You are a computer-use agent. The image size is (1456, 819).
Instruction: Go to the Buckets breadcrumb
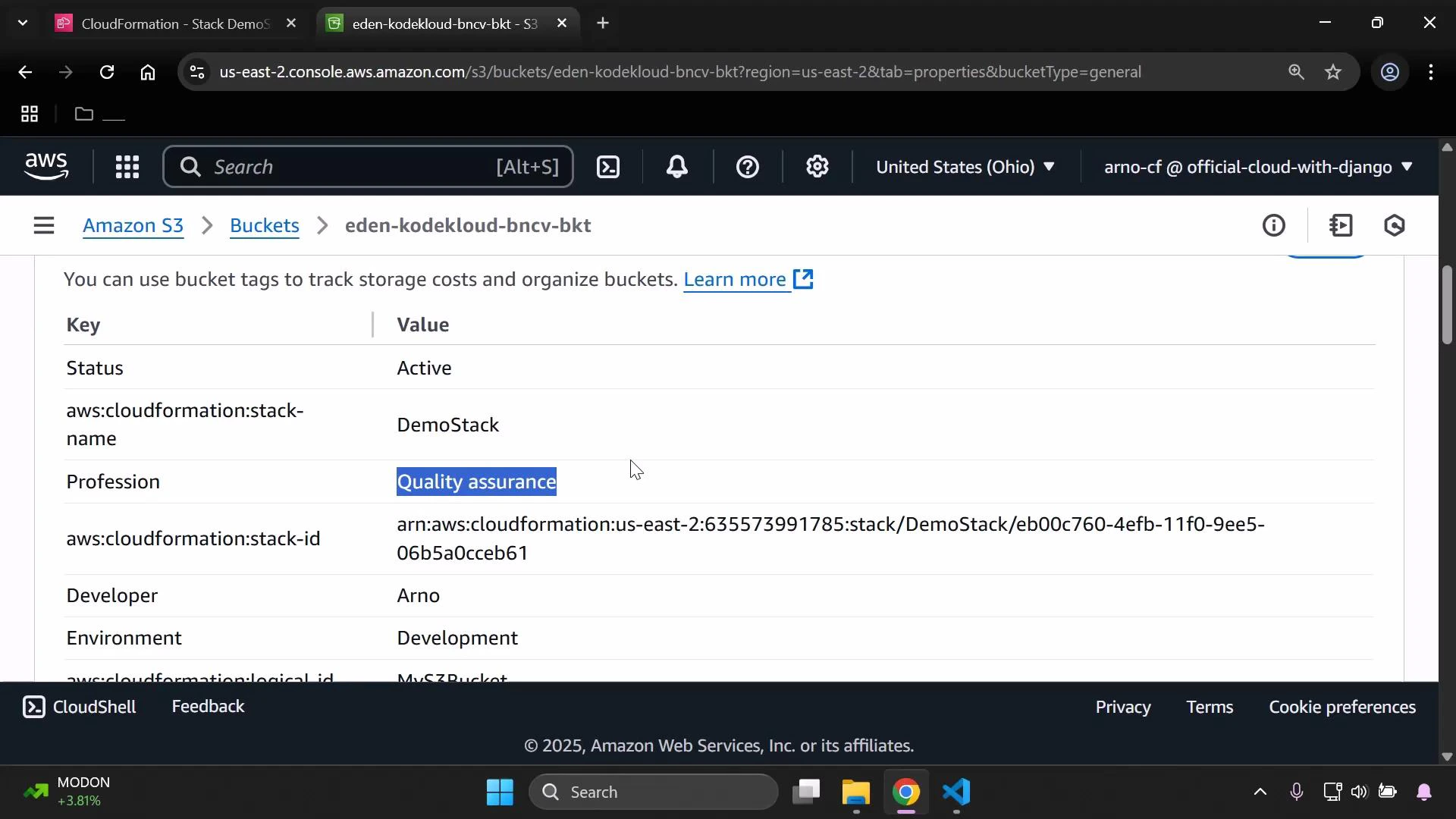(x=265, y=226)
